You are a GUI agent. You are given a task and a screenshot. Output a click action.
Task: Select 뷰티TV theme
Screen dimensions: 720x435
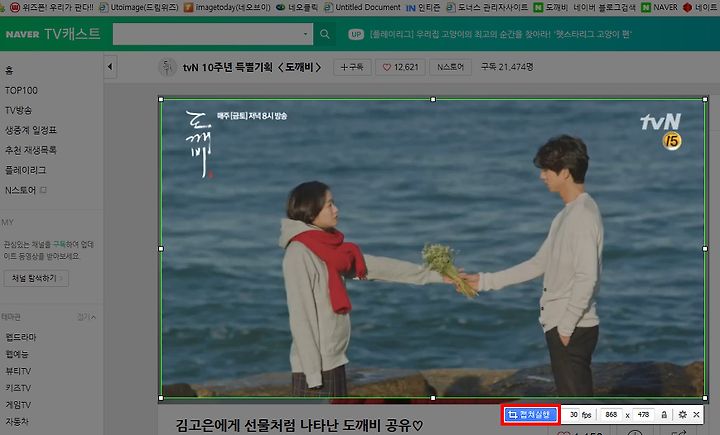(18, 371)
